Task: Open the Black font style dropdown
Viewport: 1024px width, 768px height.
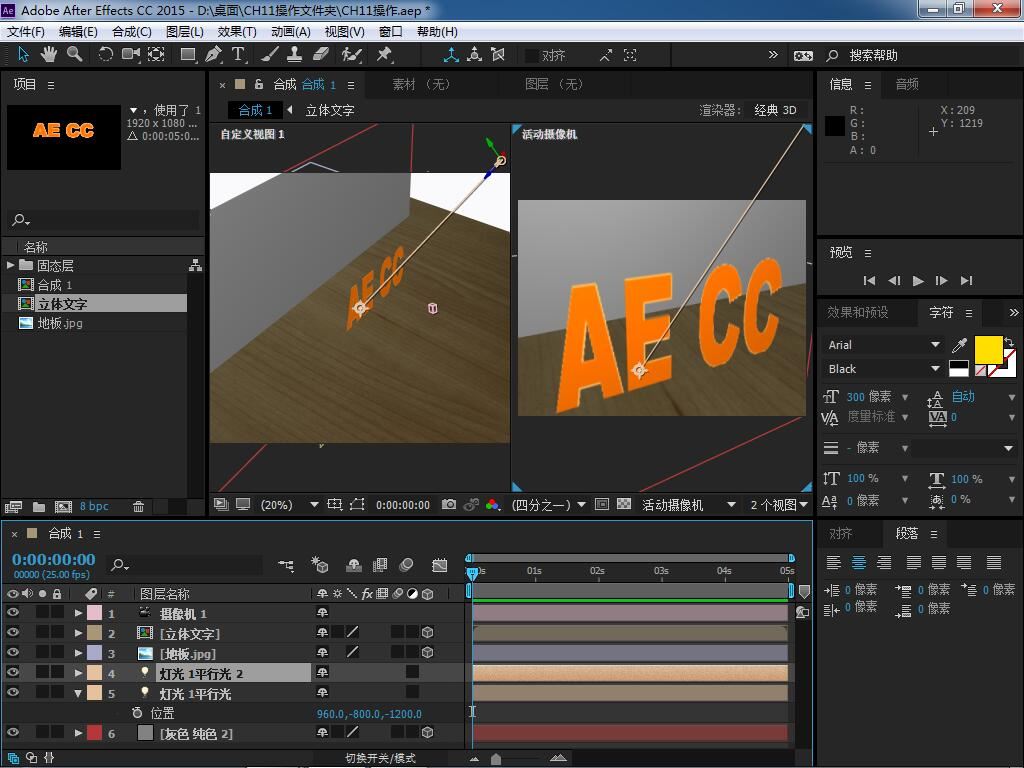Action: click(x=884, y=369)
